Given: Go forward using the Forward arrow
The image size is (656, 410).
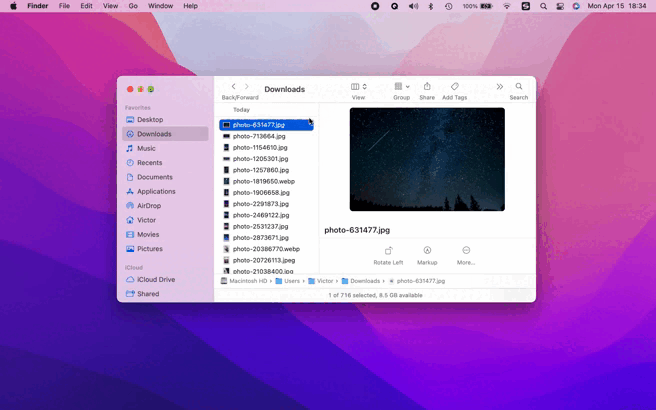Looking at the screenshot, I should (x=246, y=87).
